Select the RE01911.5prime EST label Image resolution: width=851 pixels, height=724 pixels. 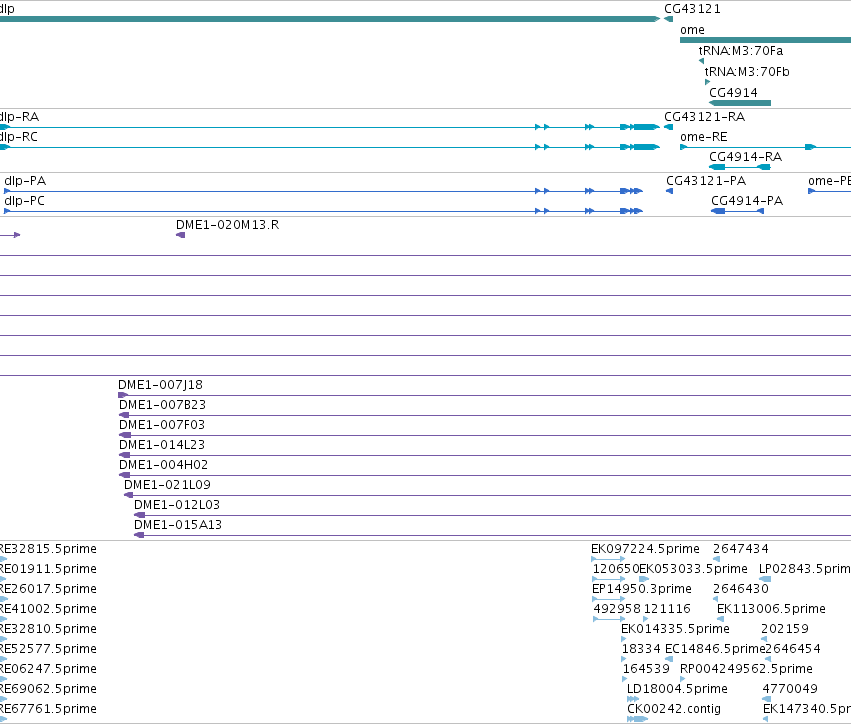coord(48,569)
